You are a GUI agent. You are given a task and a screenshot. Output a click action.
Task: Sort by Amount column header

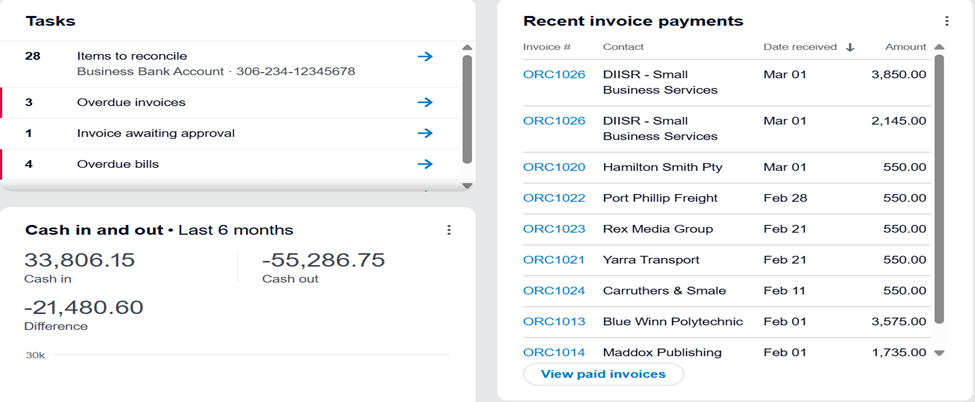click(x=905, y=47)
